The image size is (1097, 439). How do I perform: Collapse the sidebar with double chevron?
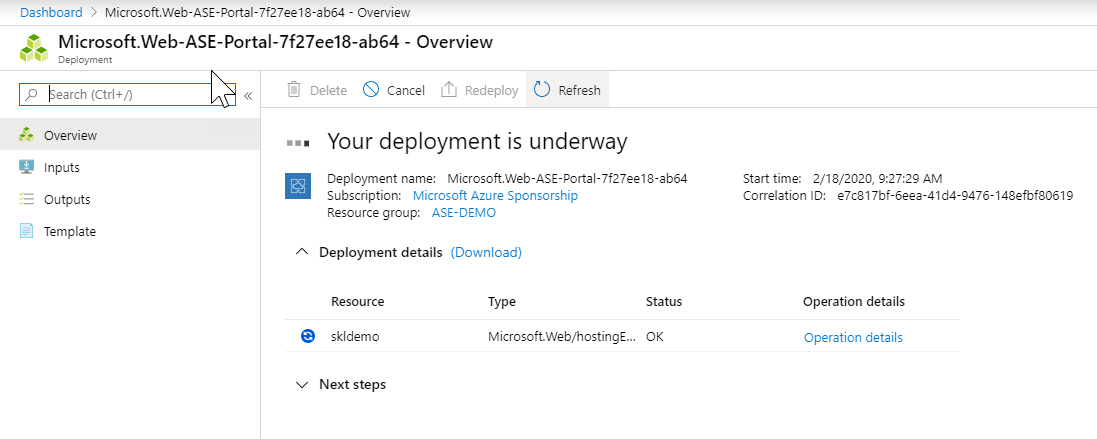248,96
